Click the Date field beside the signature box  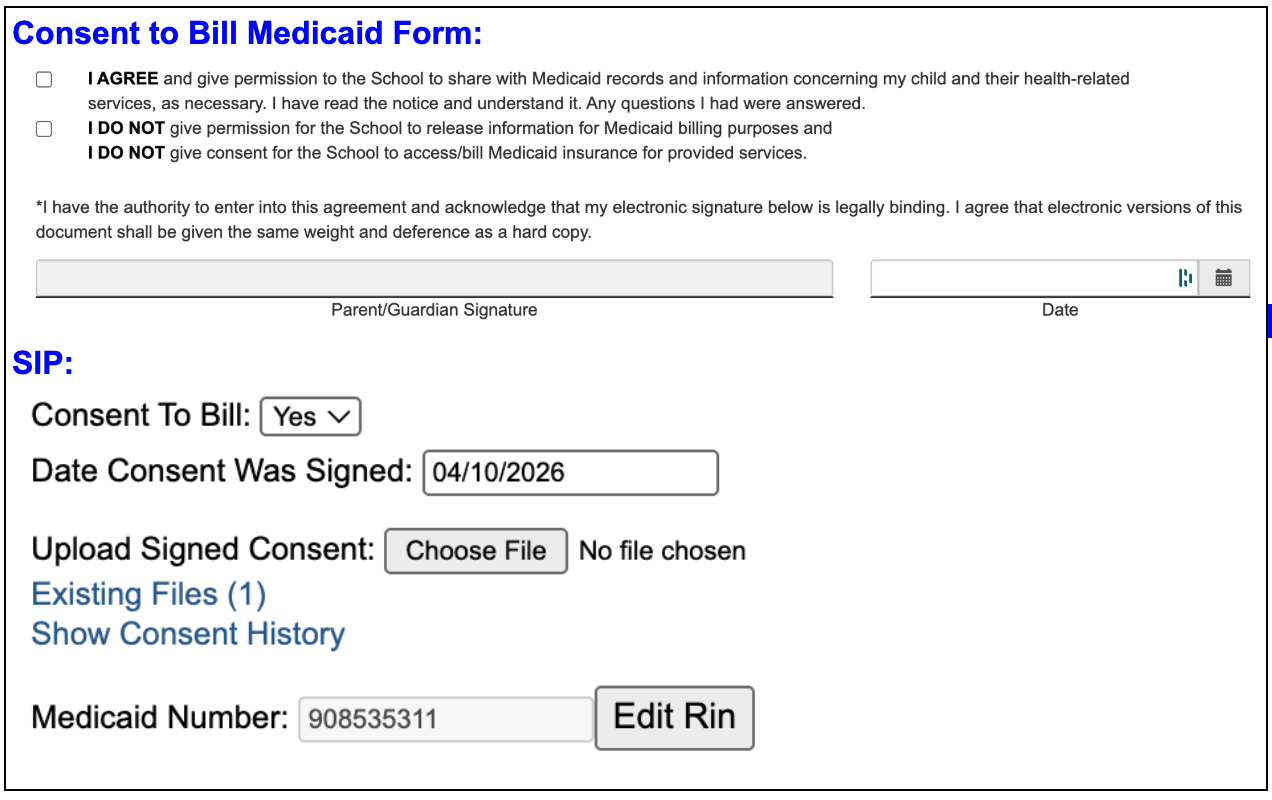click(x=1020, y=278)
